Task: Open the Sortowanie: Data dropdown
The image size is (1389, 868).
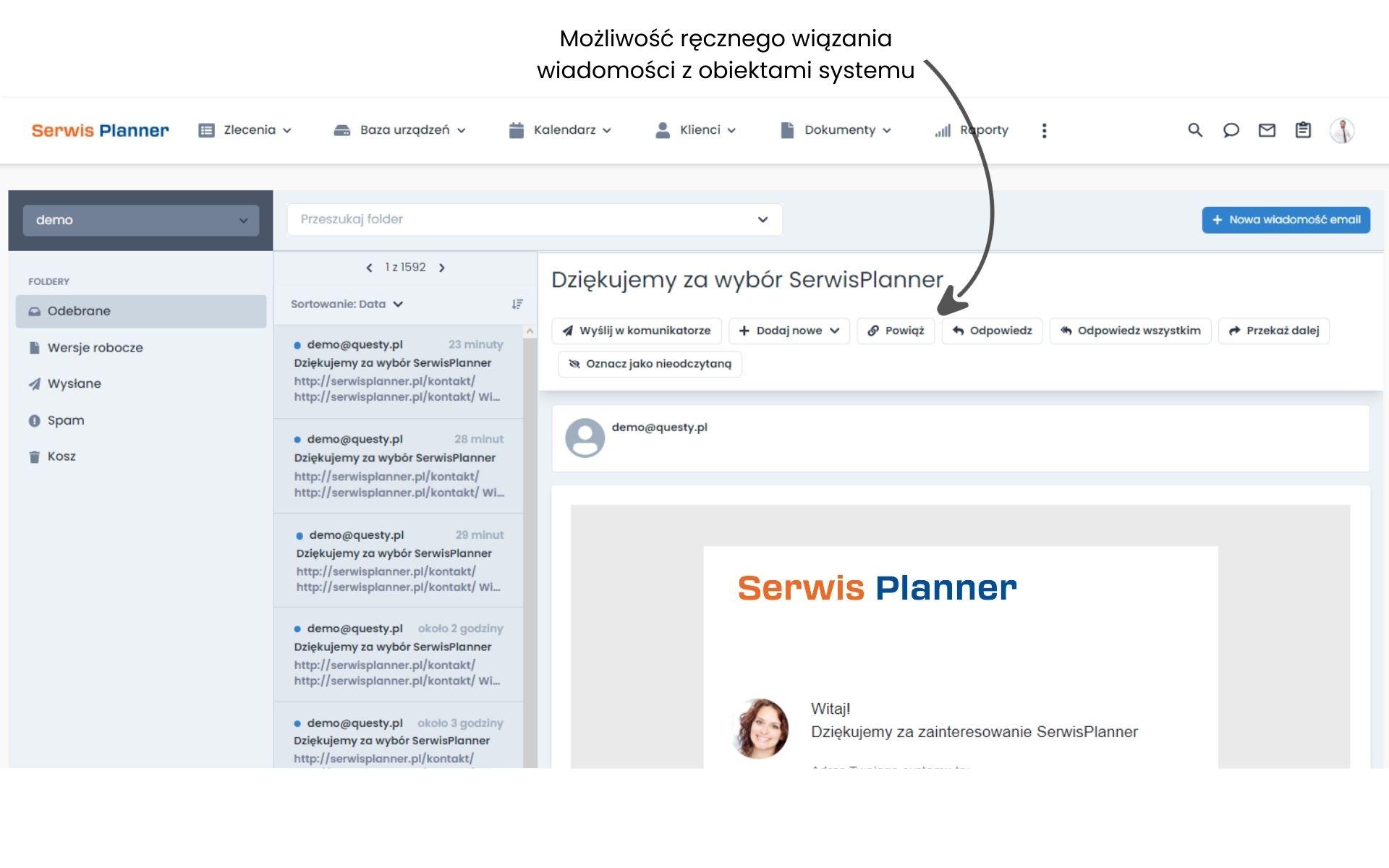Action: click(x=347, y=304)
